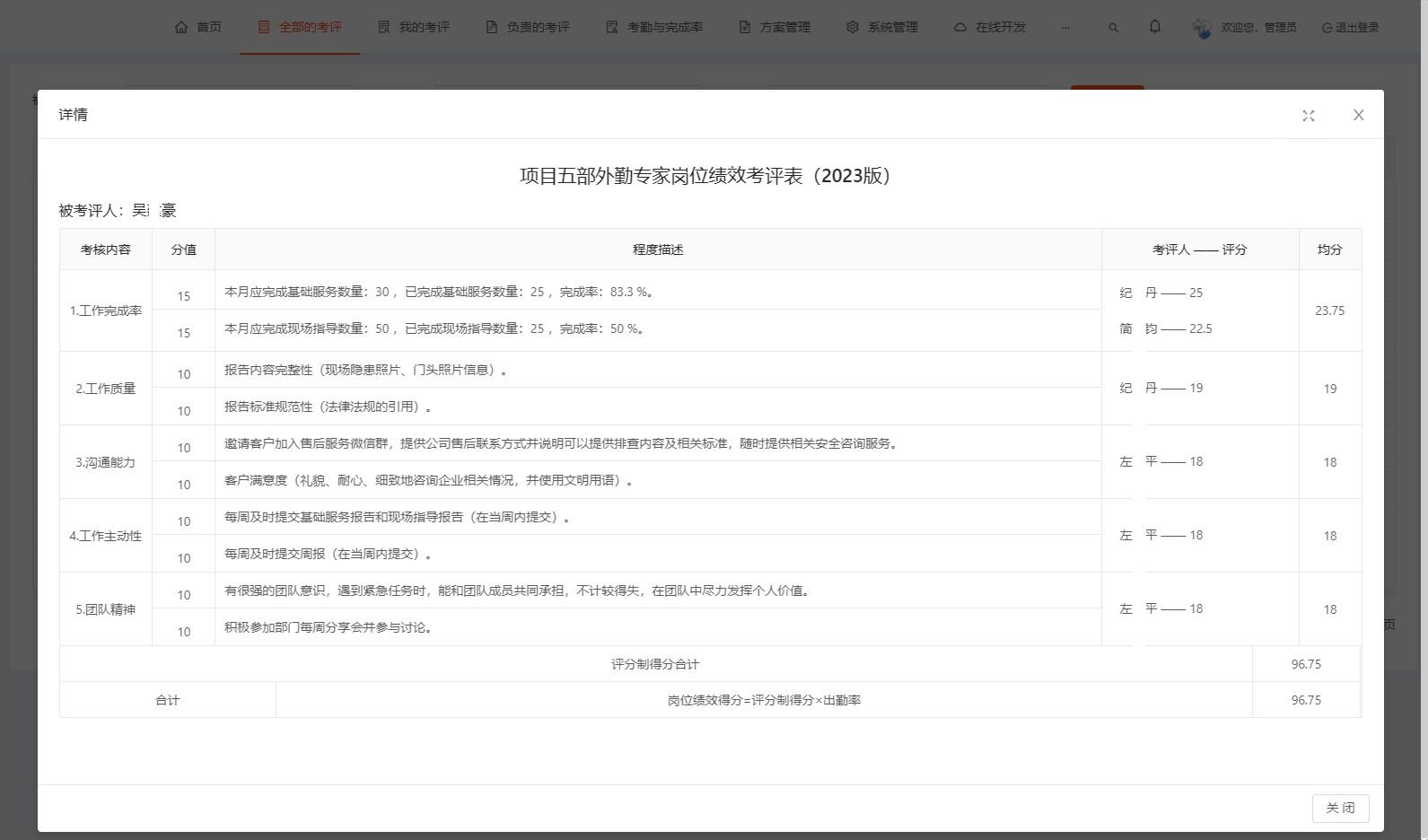Click the 均分 column header
The width and height of the screenshot is (1428, 840).
[x=1329, y=249]
